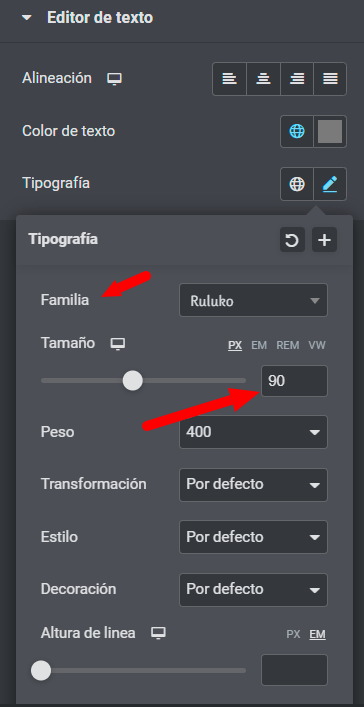Align text to the right
The height and width of the screenshot is (707, 364).
coord(297,79)
